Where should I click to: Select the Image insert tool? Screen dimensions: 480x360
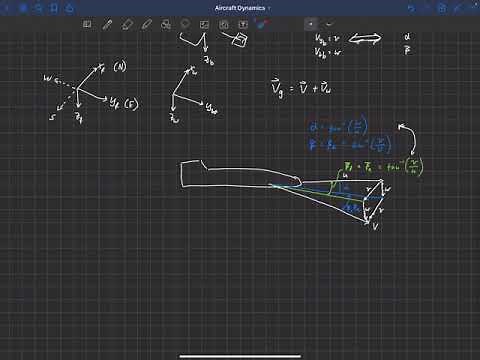204,24
